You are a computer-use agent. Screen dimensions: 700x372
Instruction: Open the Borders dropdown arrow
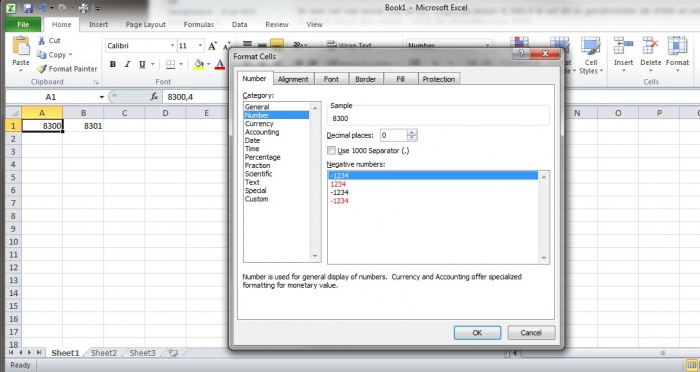[181, 64]
